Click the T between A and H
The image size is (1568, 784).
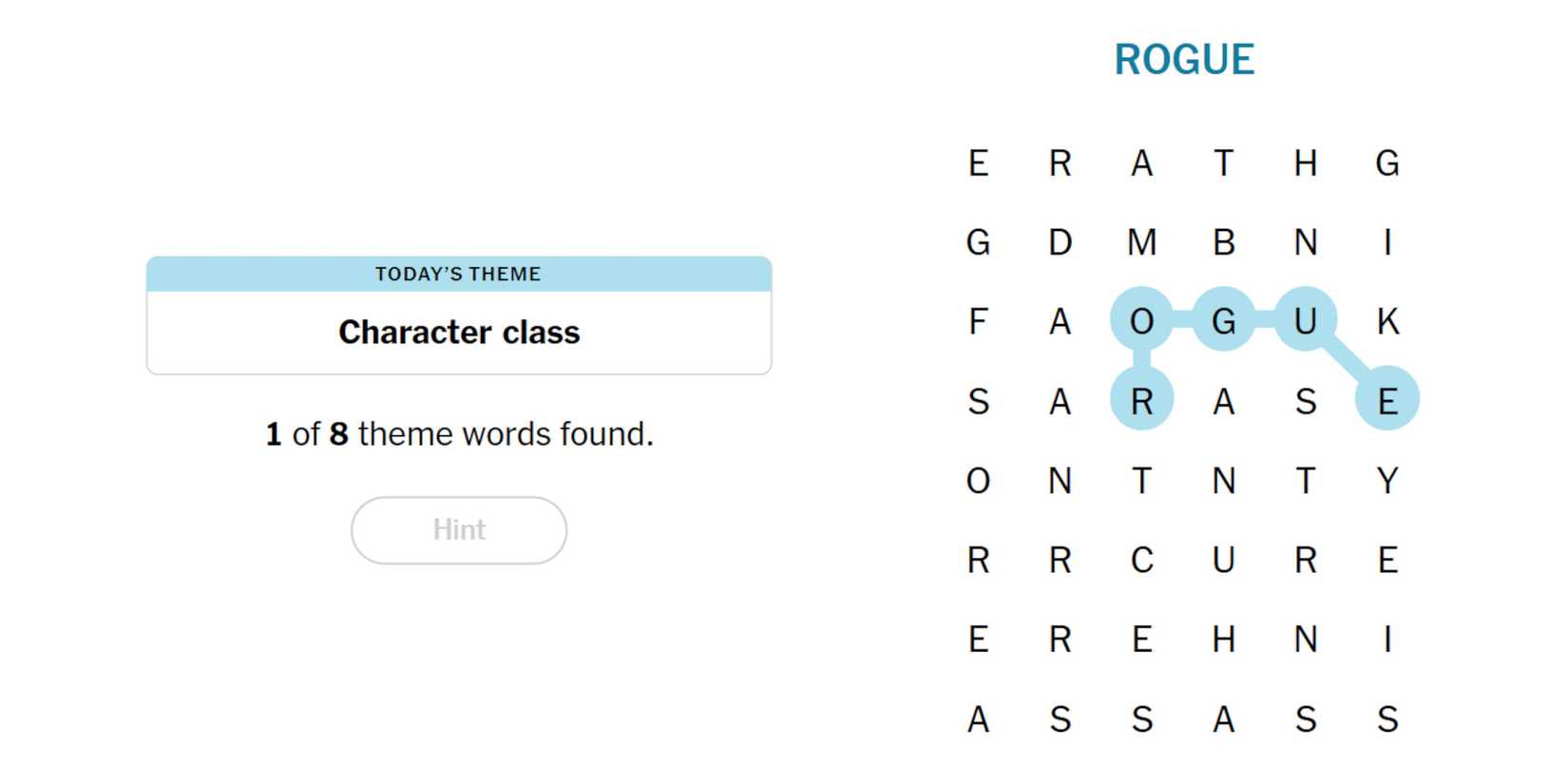click(1223, 163)
